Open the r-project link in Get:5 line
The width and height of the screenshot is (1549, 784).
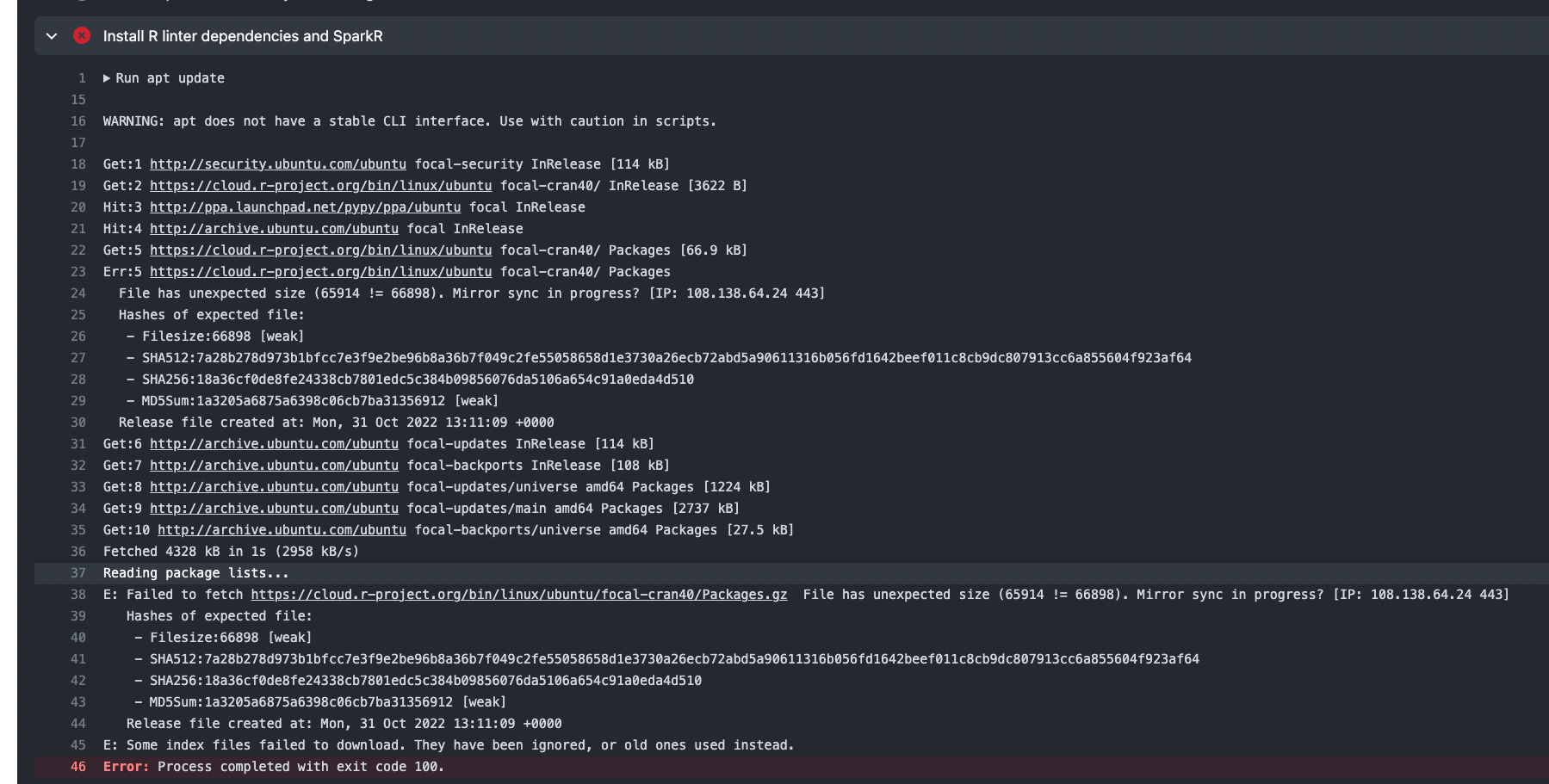coord(321,250)
